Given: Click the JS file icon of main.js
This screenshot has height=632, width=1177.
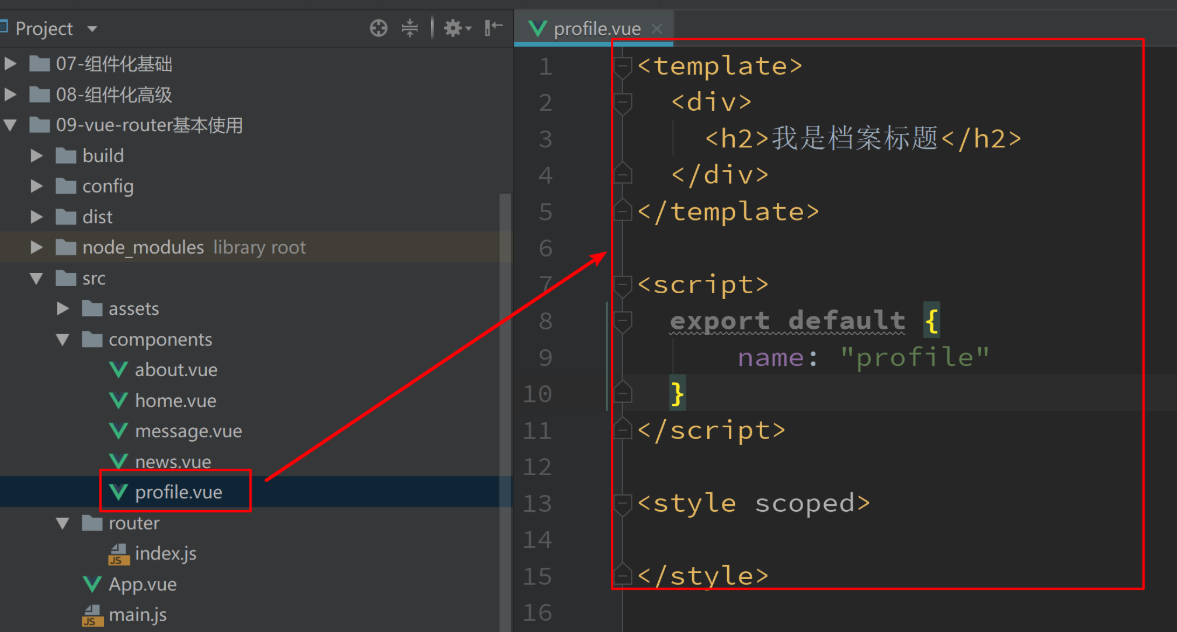Looking at the screenshot, I should pos(92,616).
